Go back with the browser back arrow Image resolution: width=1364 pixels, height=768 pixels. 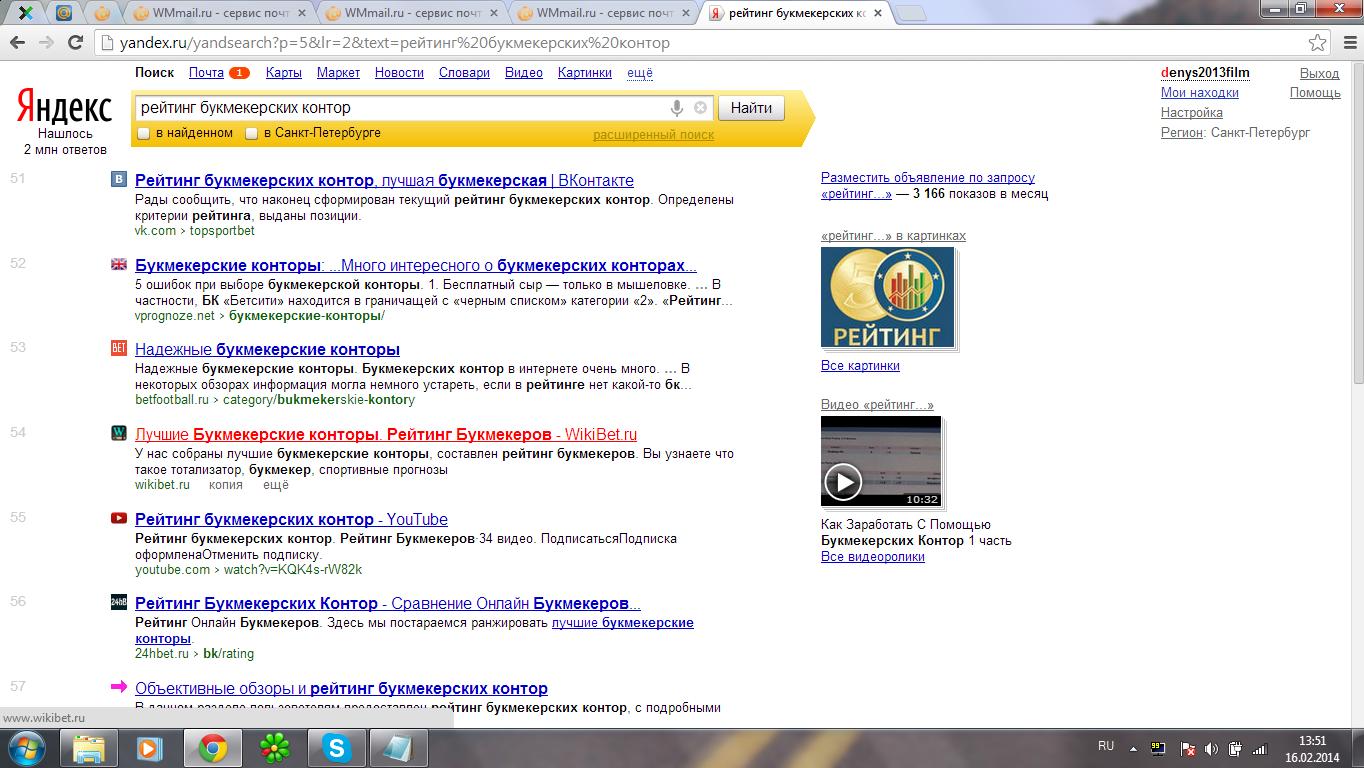pos(18,43)
